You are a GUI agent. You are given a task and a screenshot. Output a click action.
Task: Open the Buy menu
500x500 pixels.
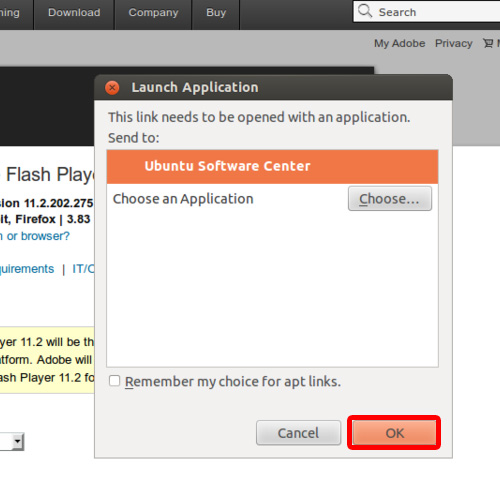click(x=216, y=13)
